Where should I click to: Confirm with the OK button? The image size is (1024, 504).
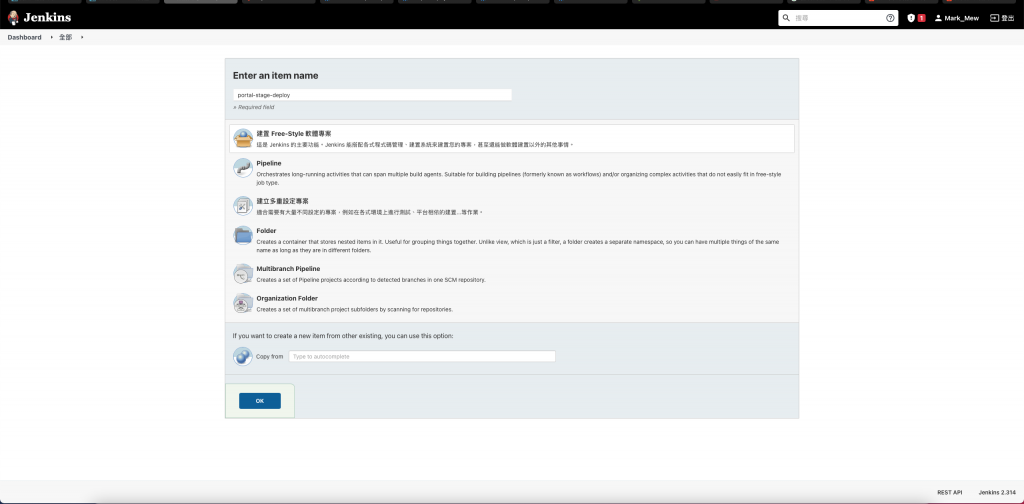[260, 401]
